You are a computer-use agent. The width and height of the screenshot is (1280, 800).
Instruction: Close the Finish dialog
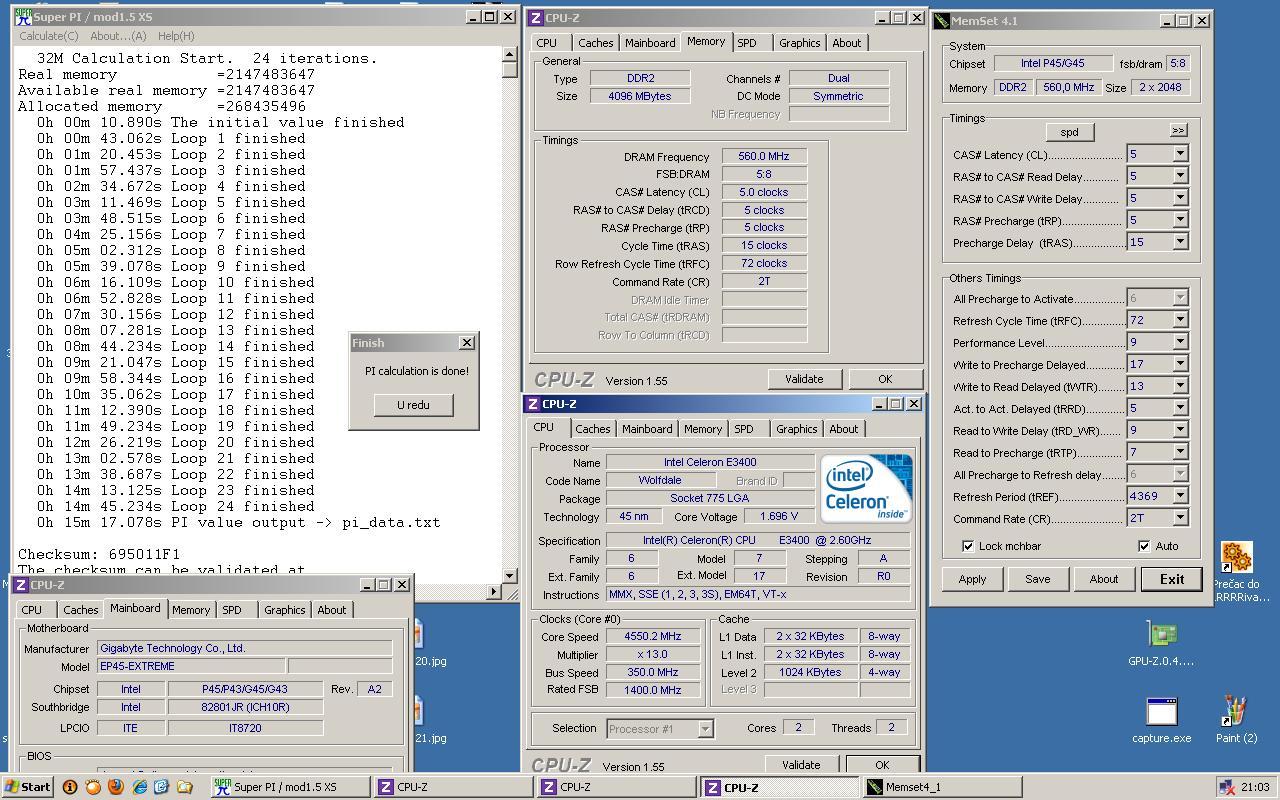[x=467, y=343]
